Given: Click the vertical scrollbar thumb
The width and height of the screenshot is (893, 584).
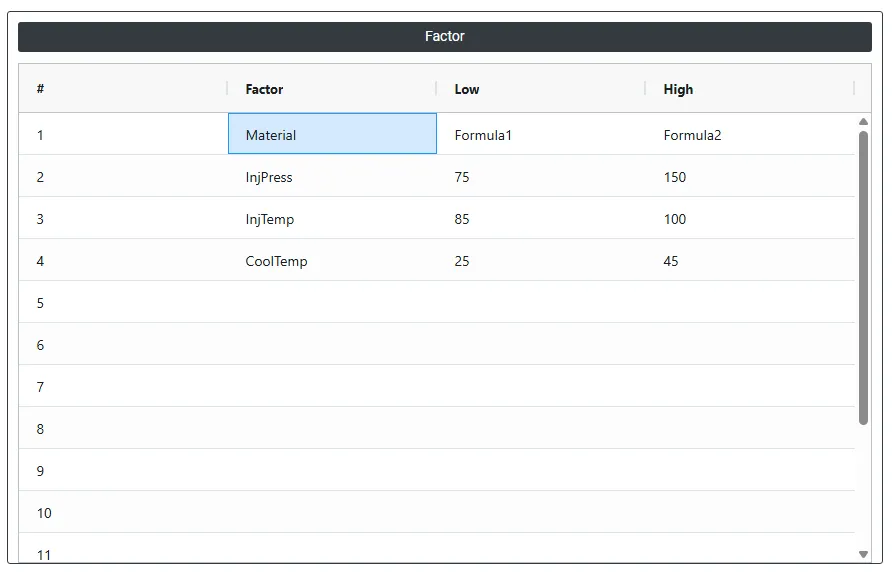Looking at the screenshot, I should (863, 277).
